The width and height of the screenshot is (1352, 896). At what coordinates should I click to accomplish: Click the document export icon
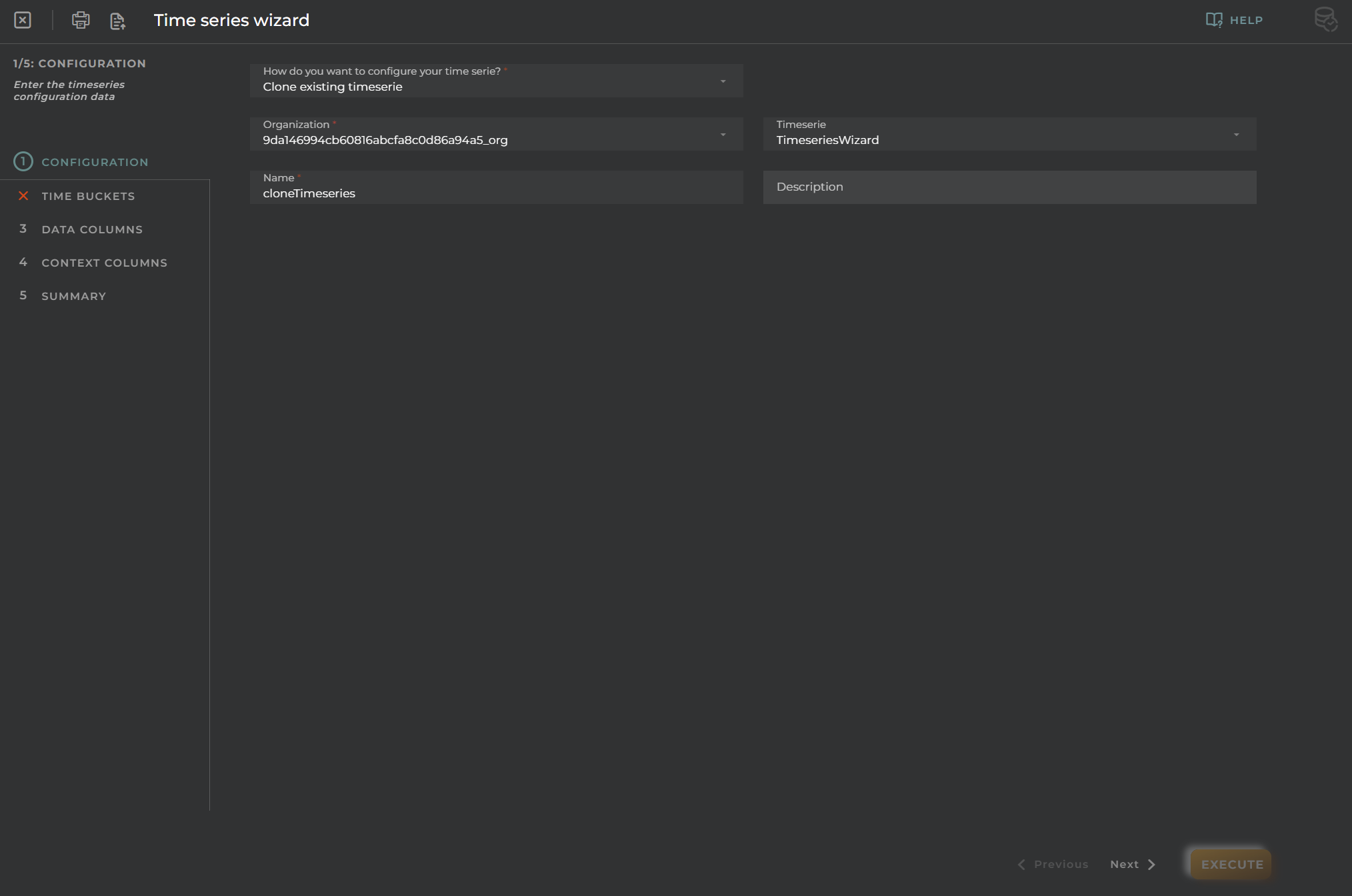[x=118, y=21]
